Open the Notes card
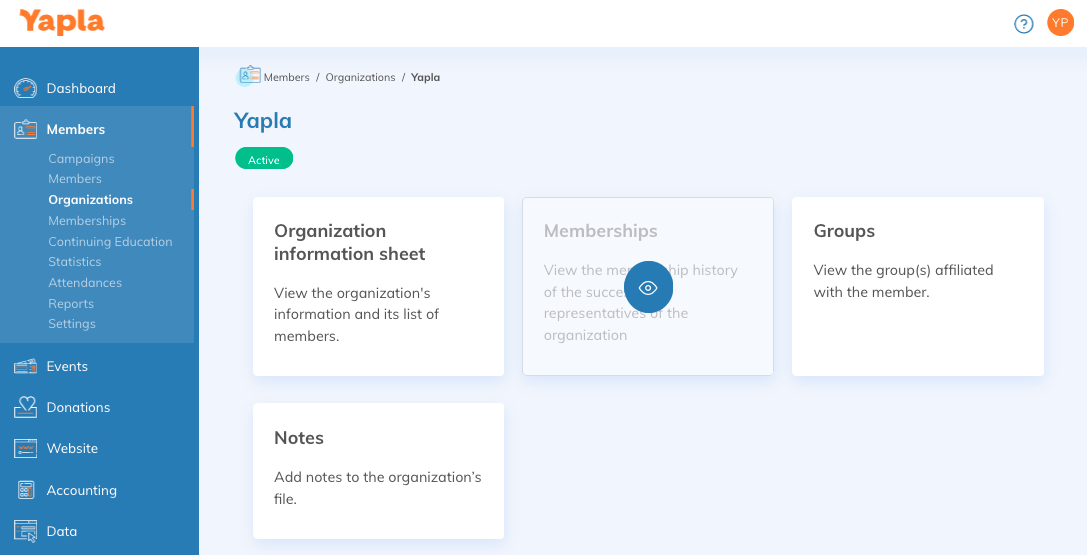The width and height of the screenshot is (1087, 555). click(x=379, y=471)
